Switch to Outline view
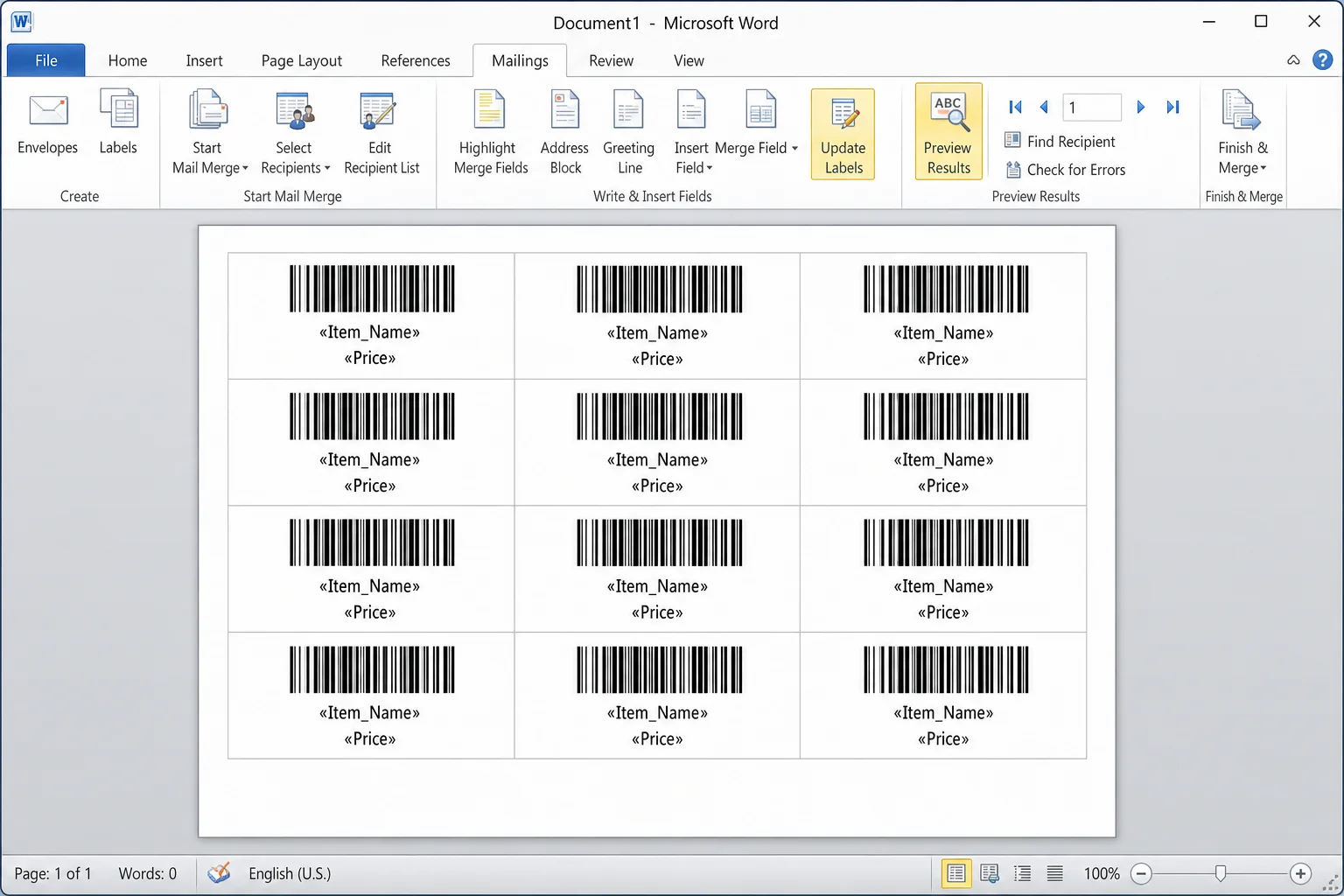The image size is (1344, 896). [1022, 873]
